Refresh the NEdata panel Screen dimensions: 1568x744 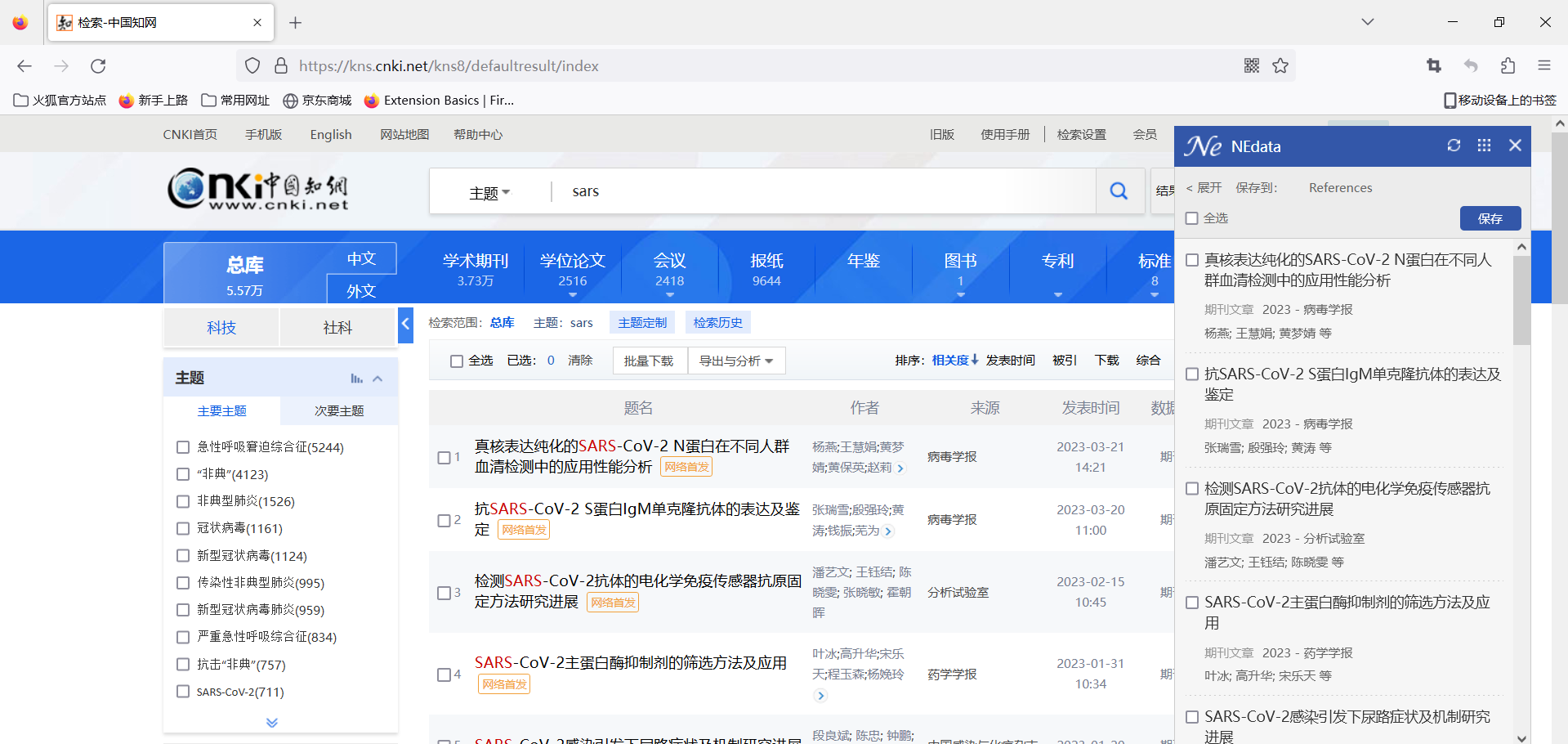1454,146
